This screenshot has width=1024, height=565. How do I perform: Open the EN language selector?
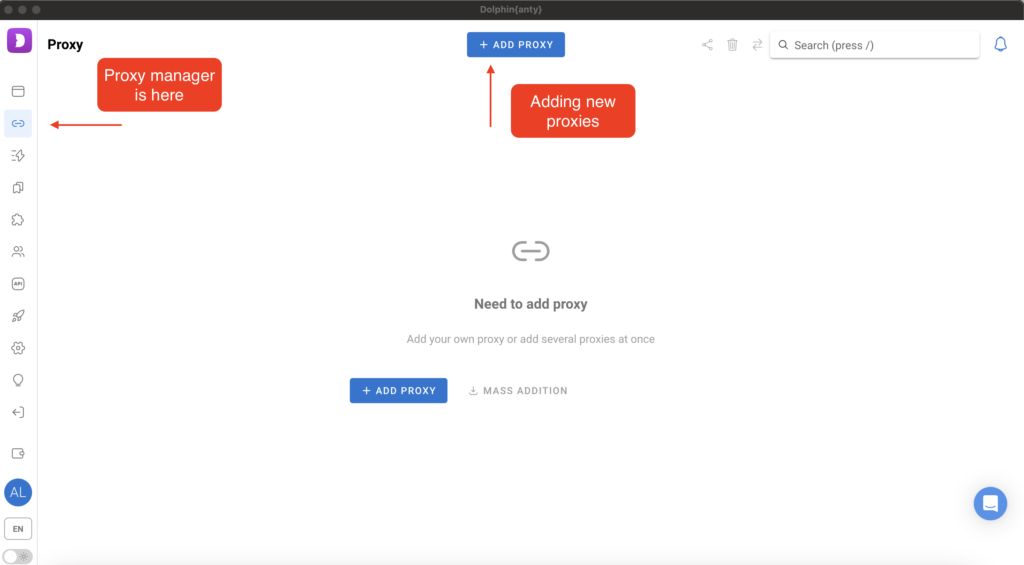[18, 528]
